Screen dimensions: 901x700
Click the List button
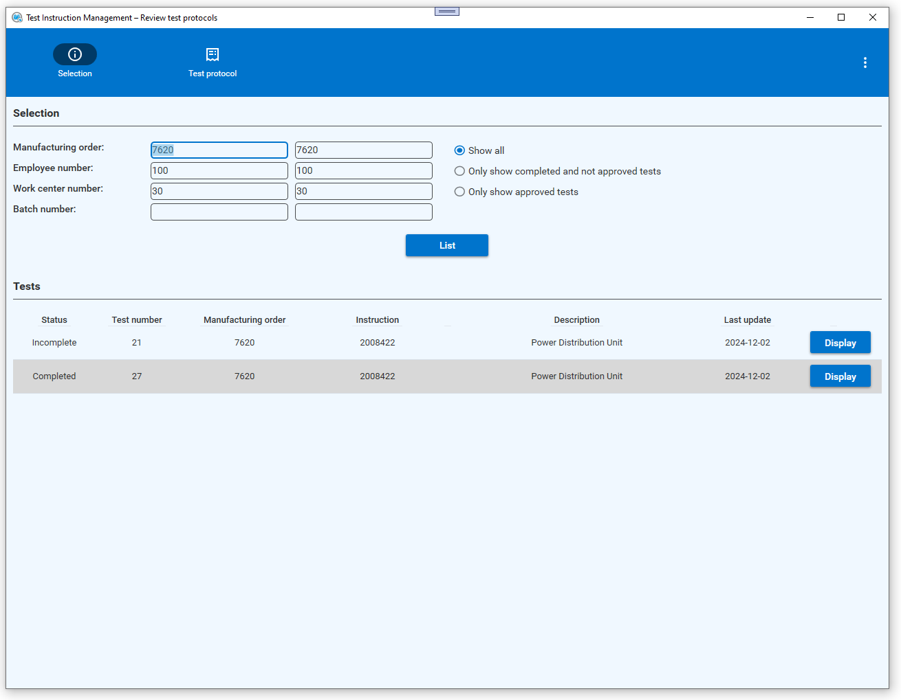[447, 245]
